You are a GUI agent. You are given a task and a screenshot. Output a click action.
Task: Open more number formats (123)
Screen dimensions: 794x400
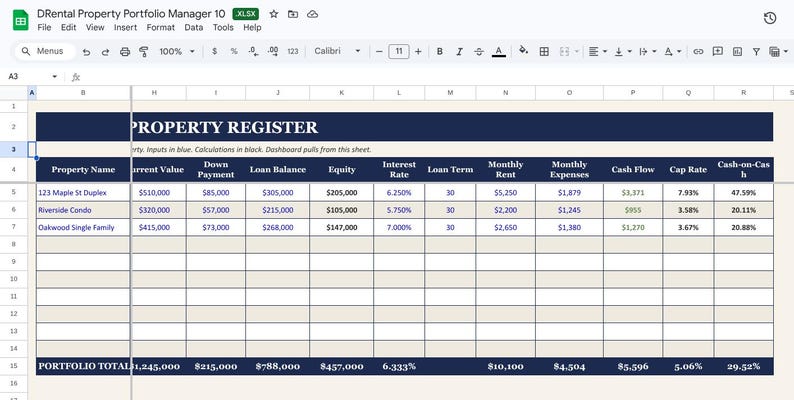tap(293, 51)
